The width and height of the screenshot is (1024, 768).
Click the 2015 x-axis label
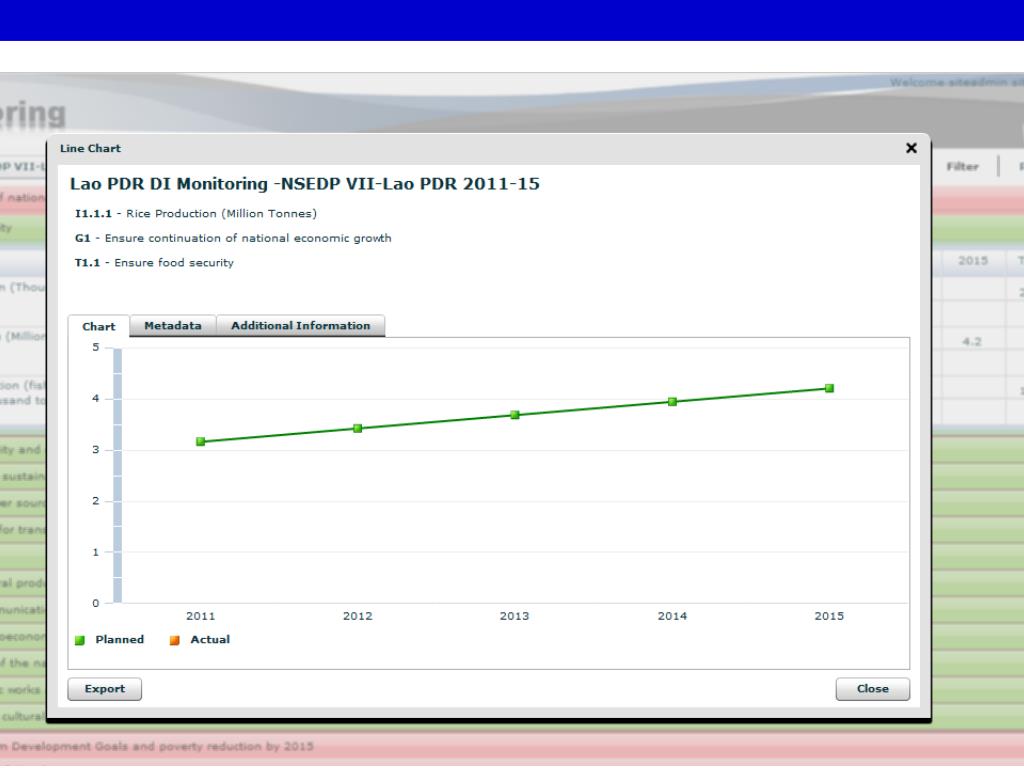[829, 616]
